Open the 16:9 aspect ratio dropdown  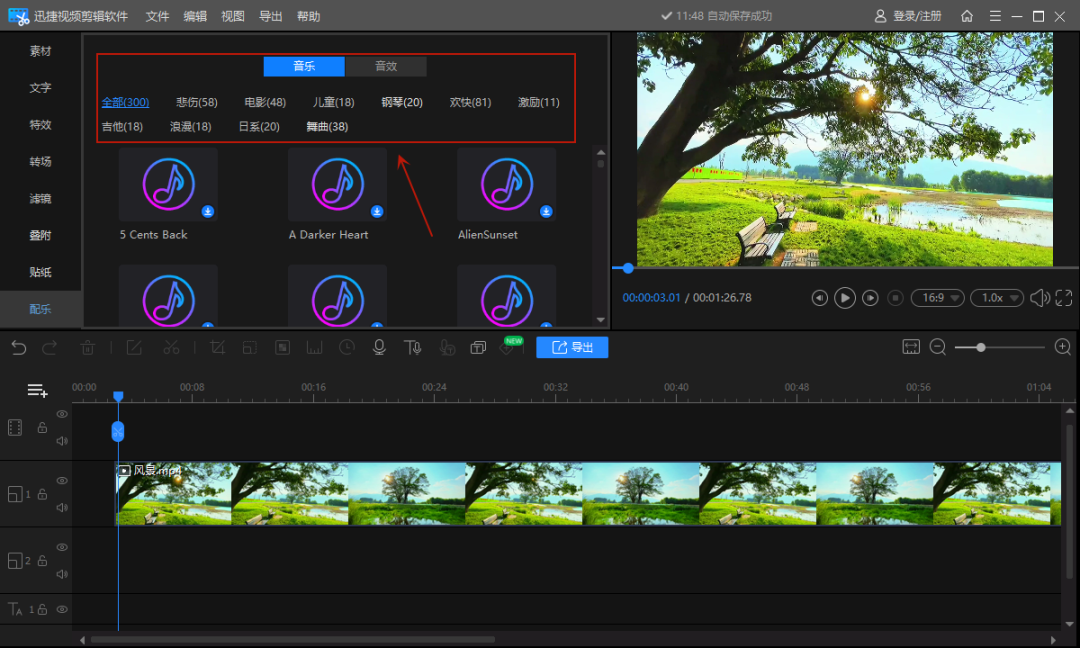point(937,298)
